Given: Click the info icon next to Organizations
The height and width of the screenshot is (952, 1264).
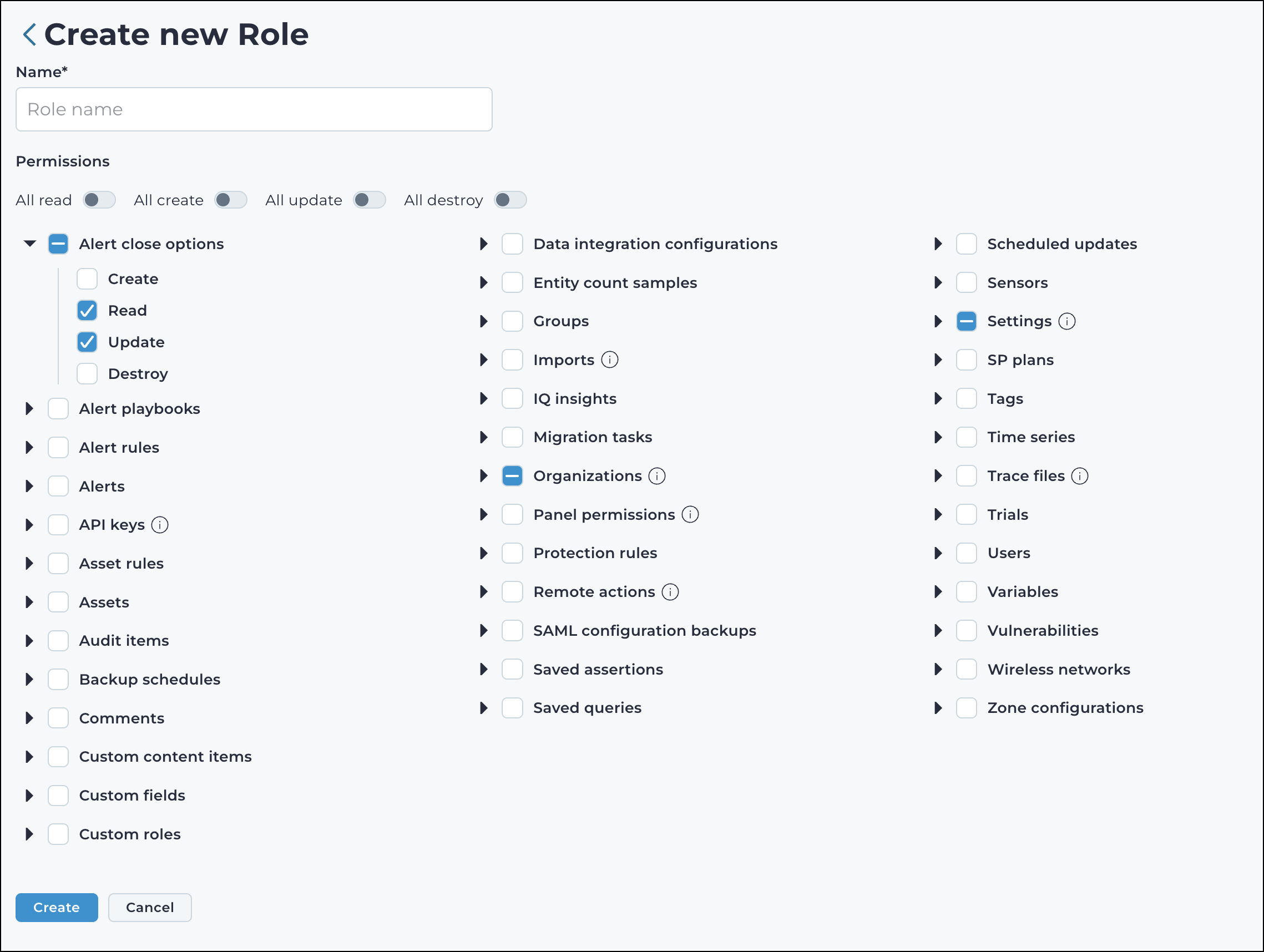Looking at the screenshot, I should click(x=656, y=476).
